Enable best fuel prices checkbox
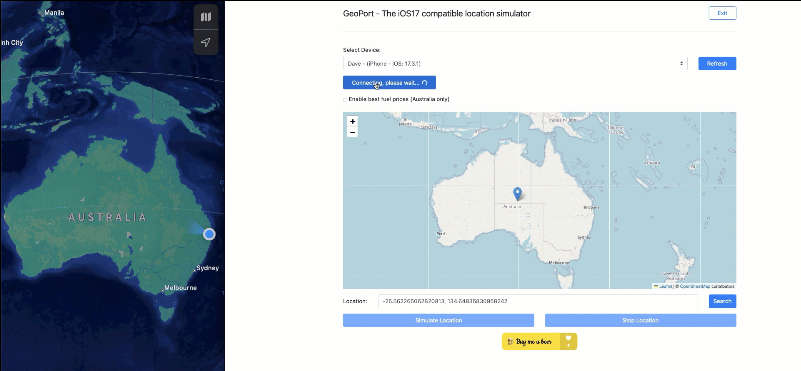 point(345,99)
